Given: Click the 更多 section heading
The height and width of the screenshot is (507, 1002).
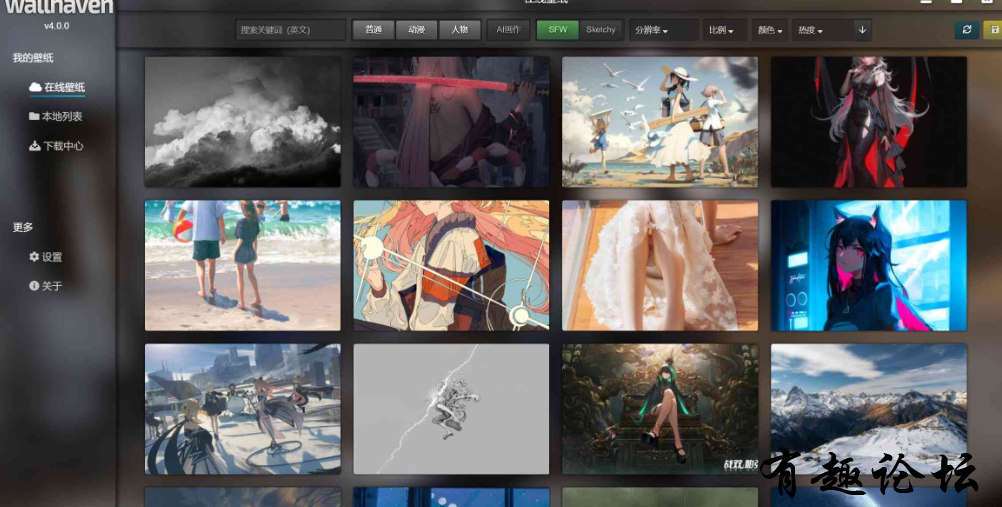Looking at the screenshot, I should 23,227.
